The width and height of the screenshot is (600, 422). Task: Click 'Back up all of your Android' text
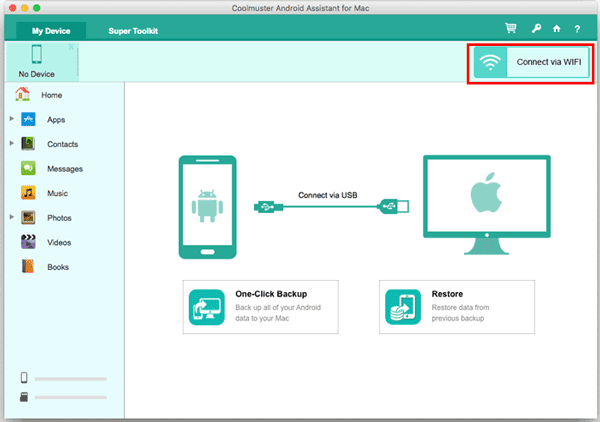click(x=278, y=307)
